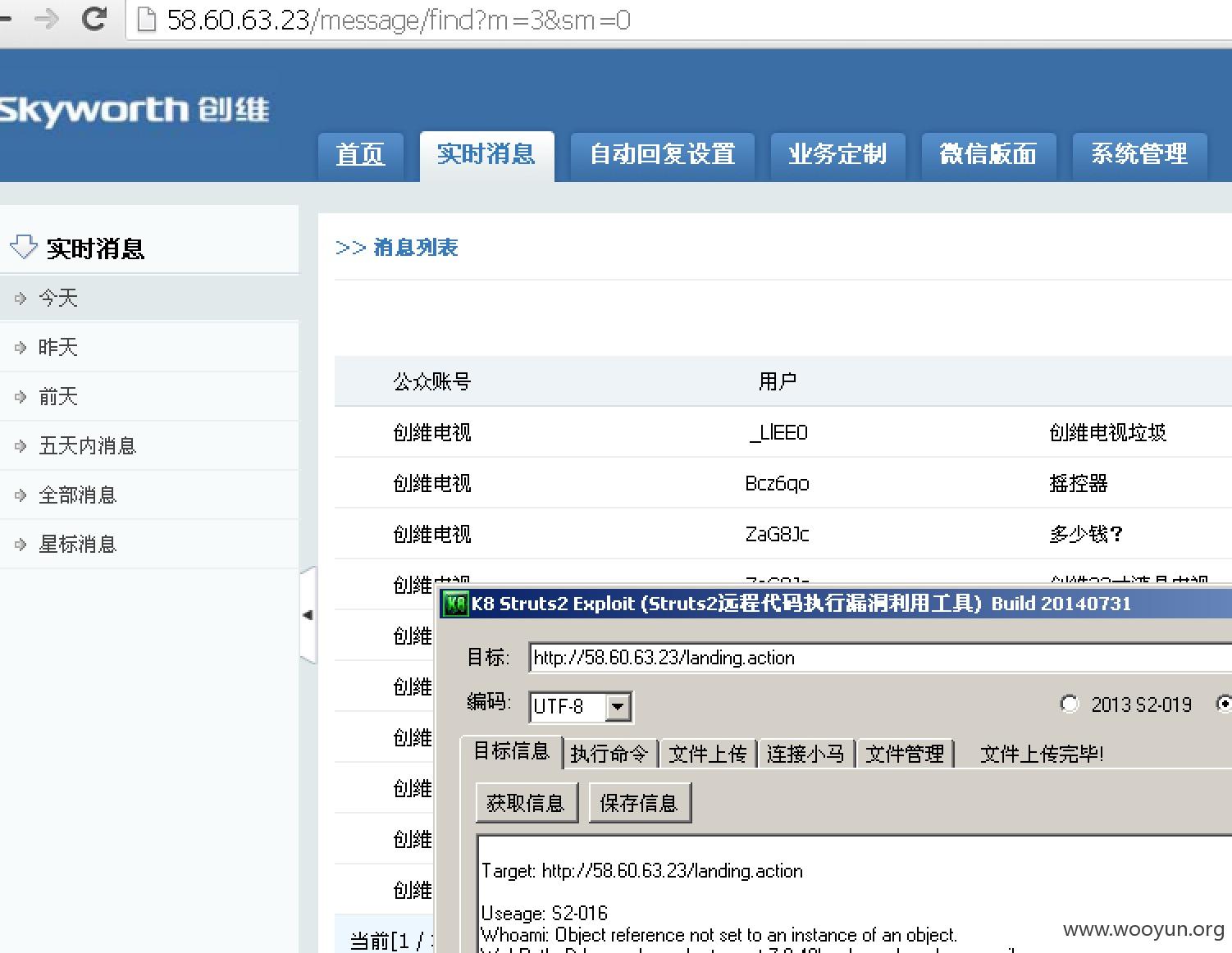This screenshot has height=953, width=1232.
Task: Open the 编码 UTF-8 dropdown
Action: 618,706
